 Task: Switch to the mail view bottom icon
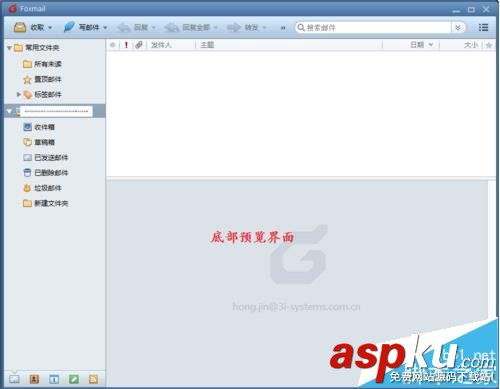pyautogui.click(x=14, y=379)
